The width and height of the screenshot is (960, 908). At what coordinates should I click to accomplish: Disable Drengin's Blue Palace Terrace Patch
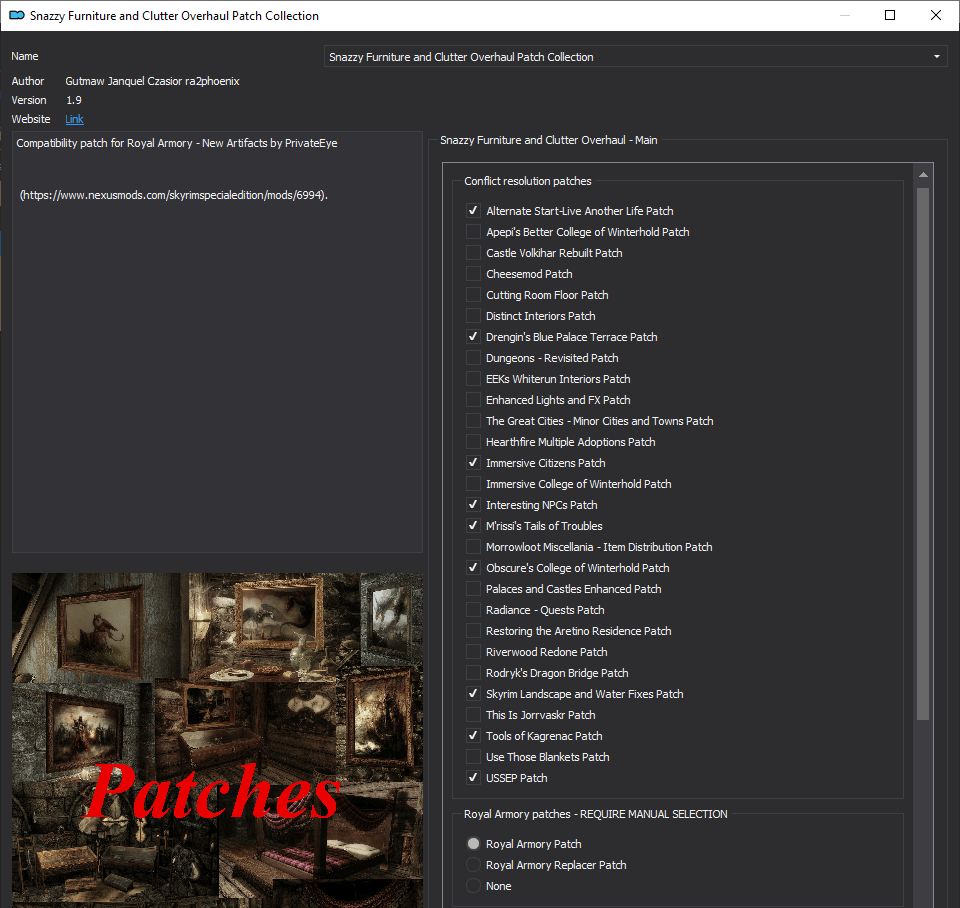(x=473, y=337)
